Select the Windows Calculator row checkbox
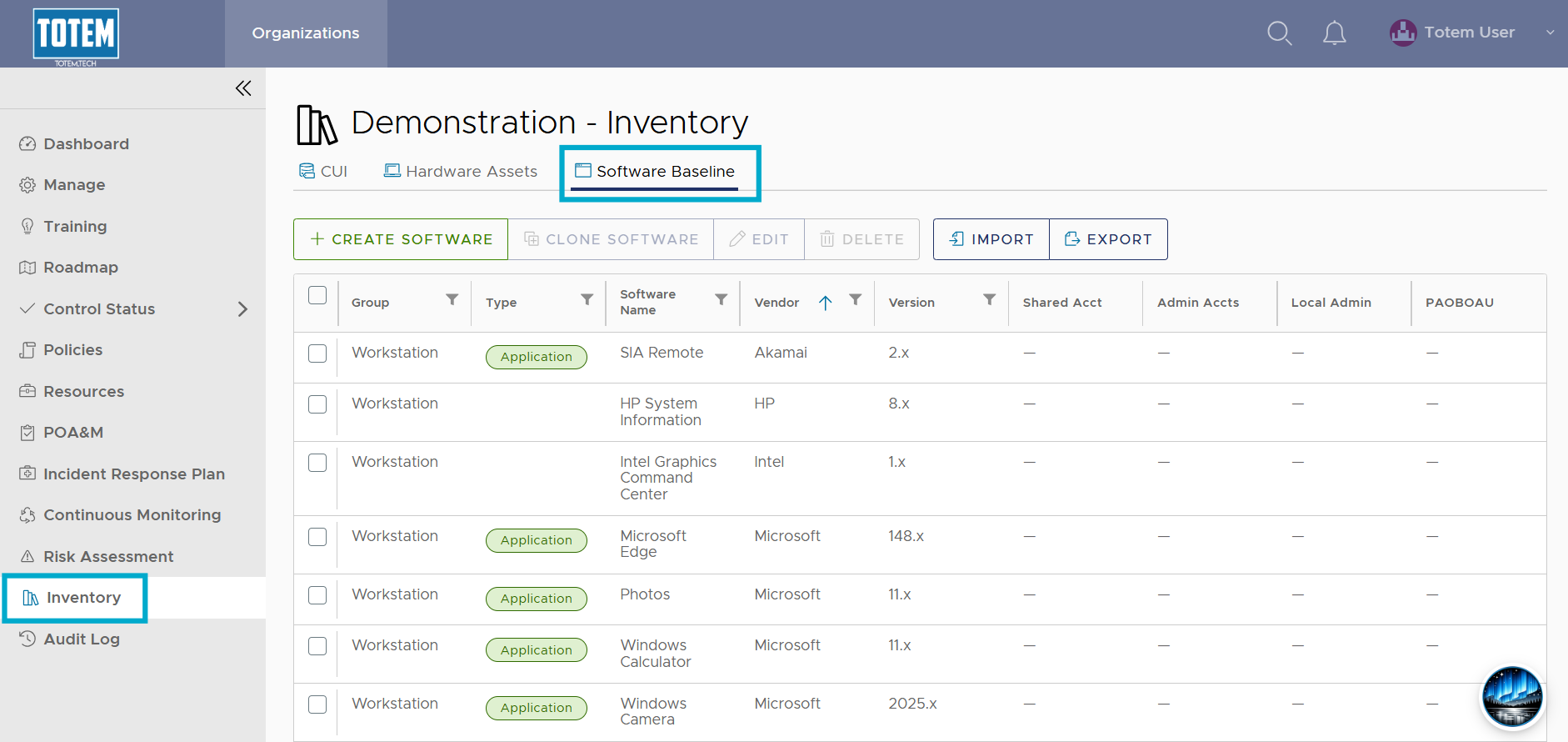1568x742 pixels. (317, 646)
